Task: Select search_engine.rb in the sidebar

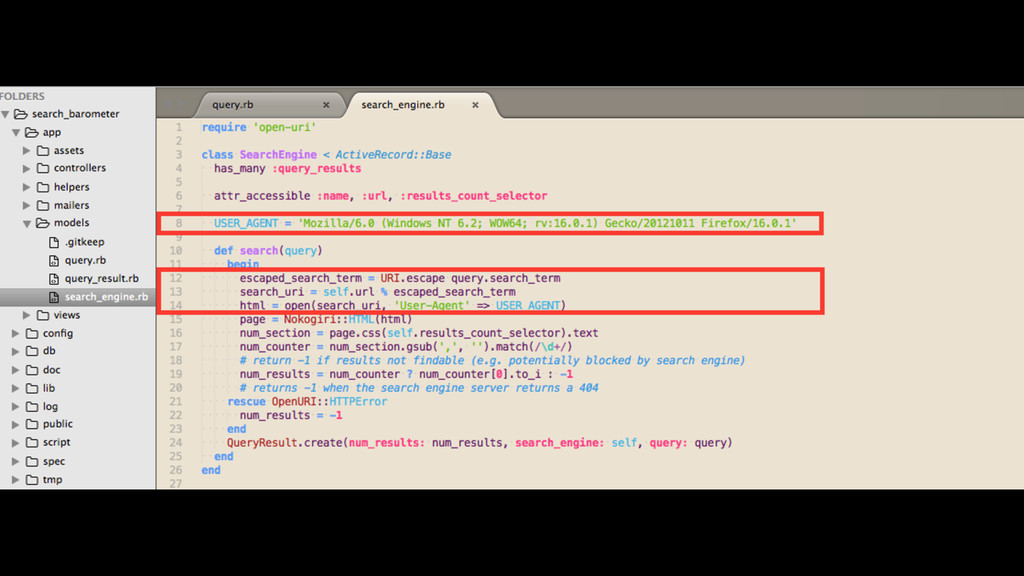Action: 106,297
